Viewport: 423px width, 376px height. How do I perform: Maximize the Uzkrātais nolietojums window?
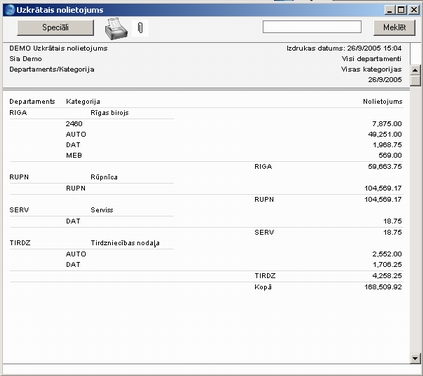tap(401, 10)
